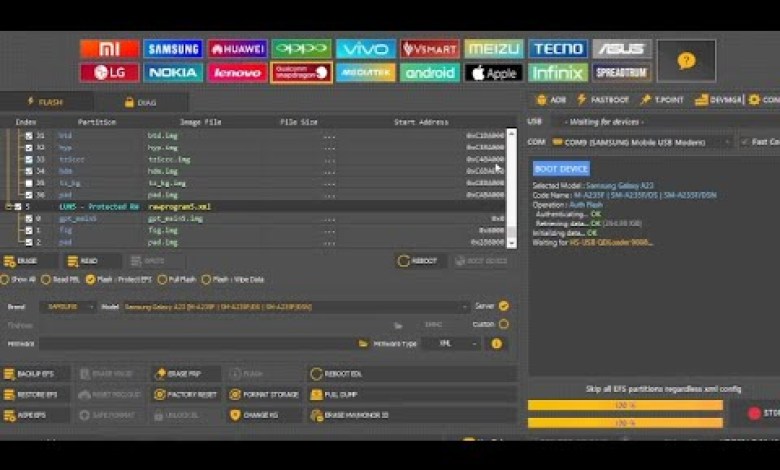Viewport: 780px width, 470px height.
Task: Click the Erase FRP icon
Action: [160, 374]
